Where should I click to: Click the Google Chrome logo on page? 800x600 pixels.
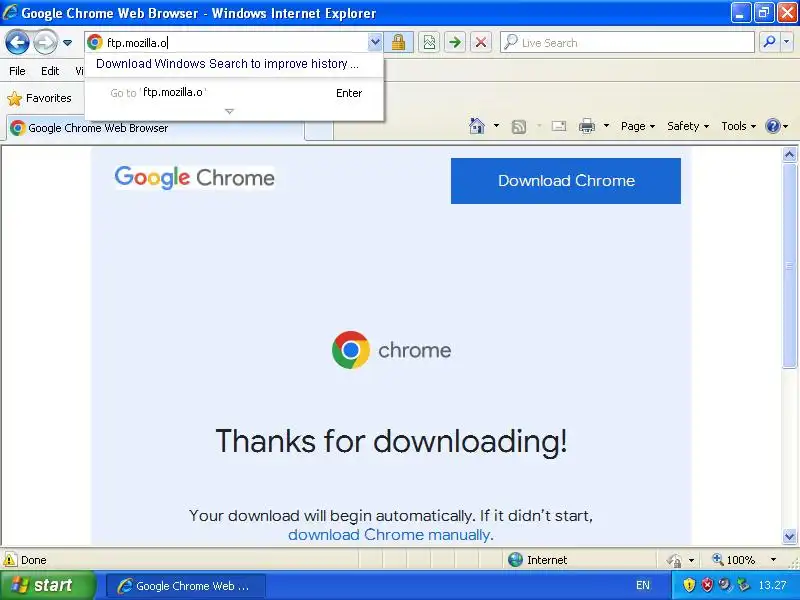click(194, 178)
